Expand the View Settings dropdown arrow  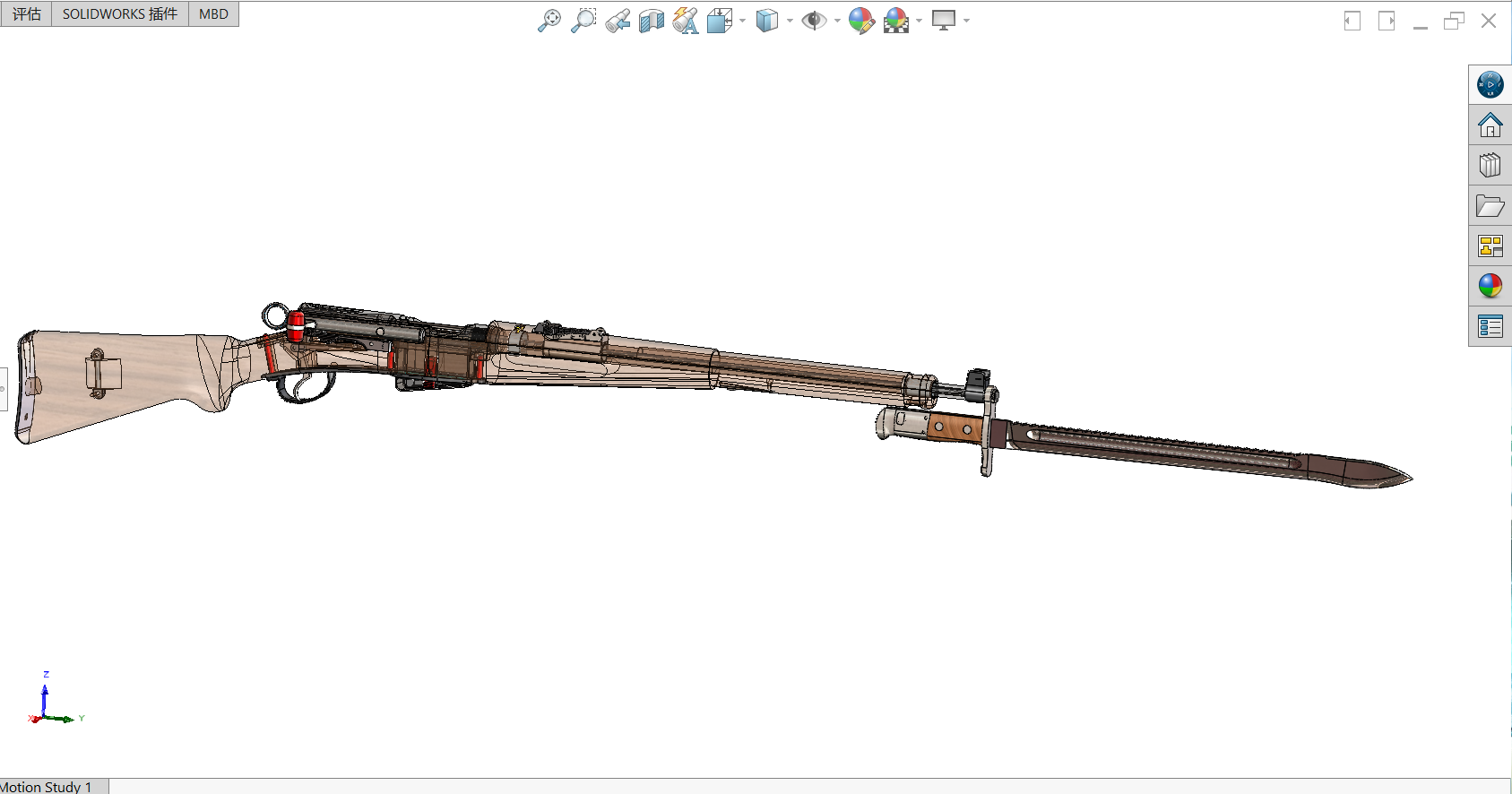(x=966, y=21)
